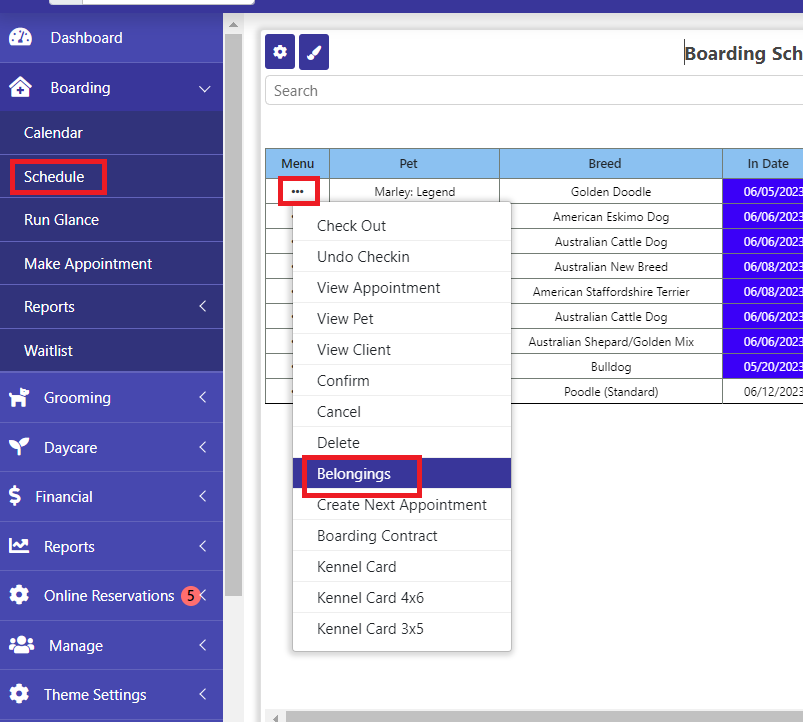Click the Grooming dog icon
The width and height of the screenshot is (803, 722).
coord(18,398)
